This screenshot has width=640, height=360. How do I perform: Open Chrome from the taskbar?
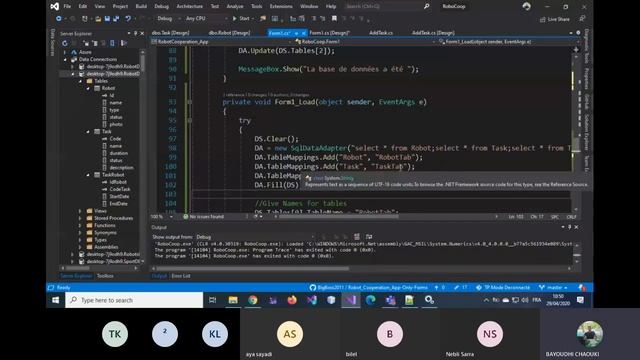(253, 300)
